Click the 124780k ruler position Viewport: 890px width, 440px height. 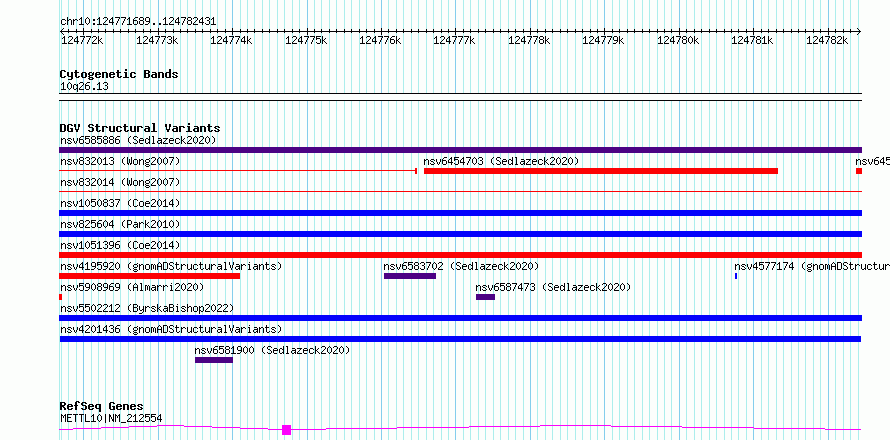[x=679, y=40]
